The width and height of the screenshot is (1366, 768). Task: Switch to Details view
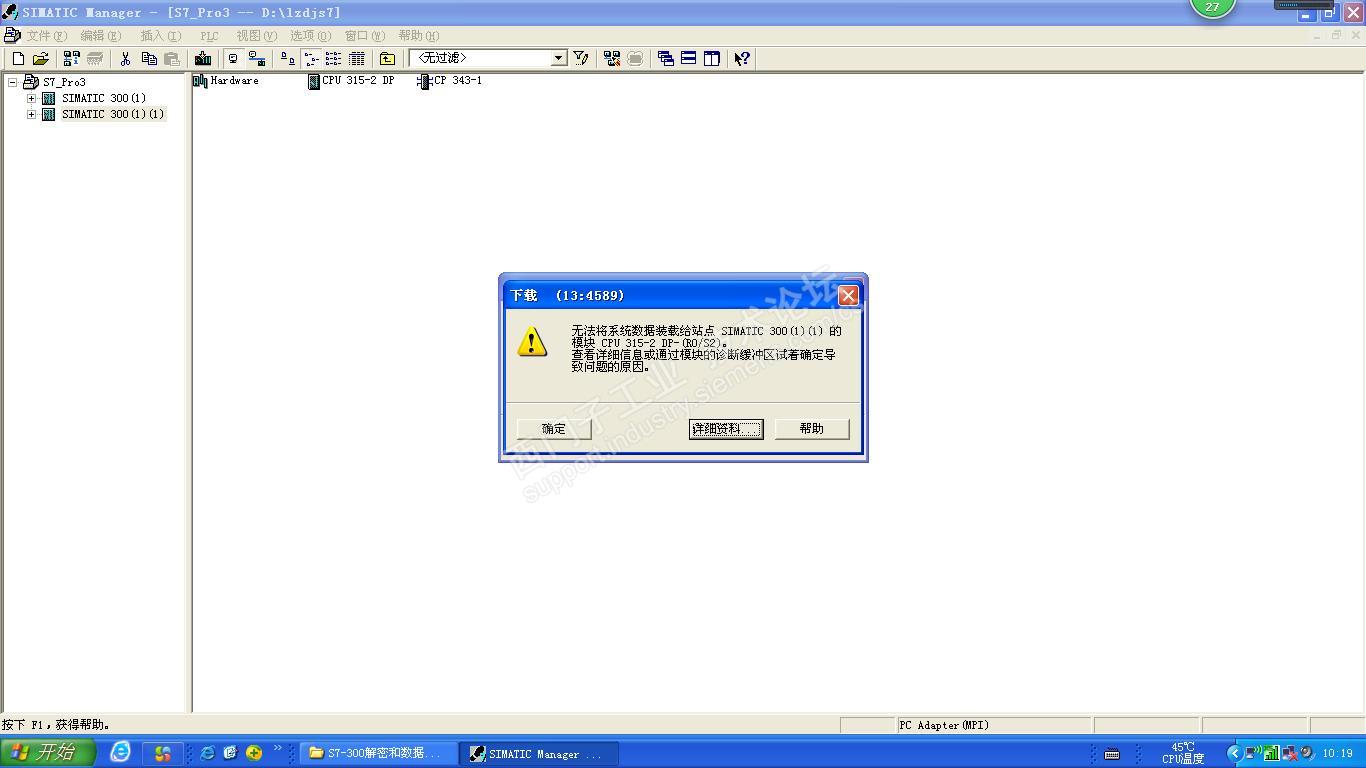[x=357, y=59]
